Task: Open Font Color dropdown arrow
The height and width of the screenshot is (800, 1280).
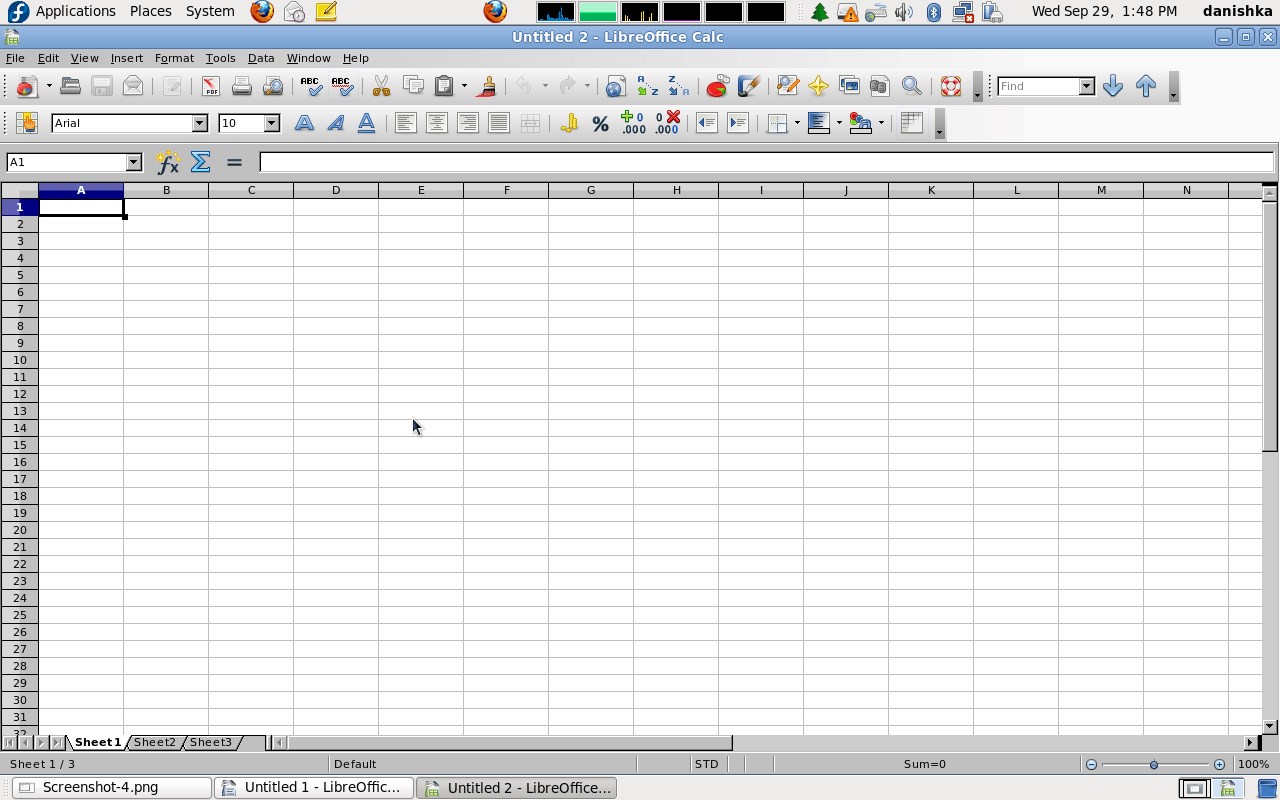Action: coord(881,123)
